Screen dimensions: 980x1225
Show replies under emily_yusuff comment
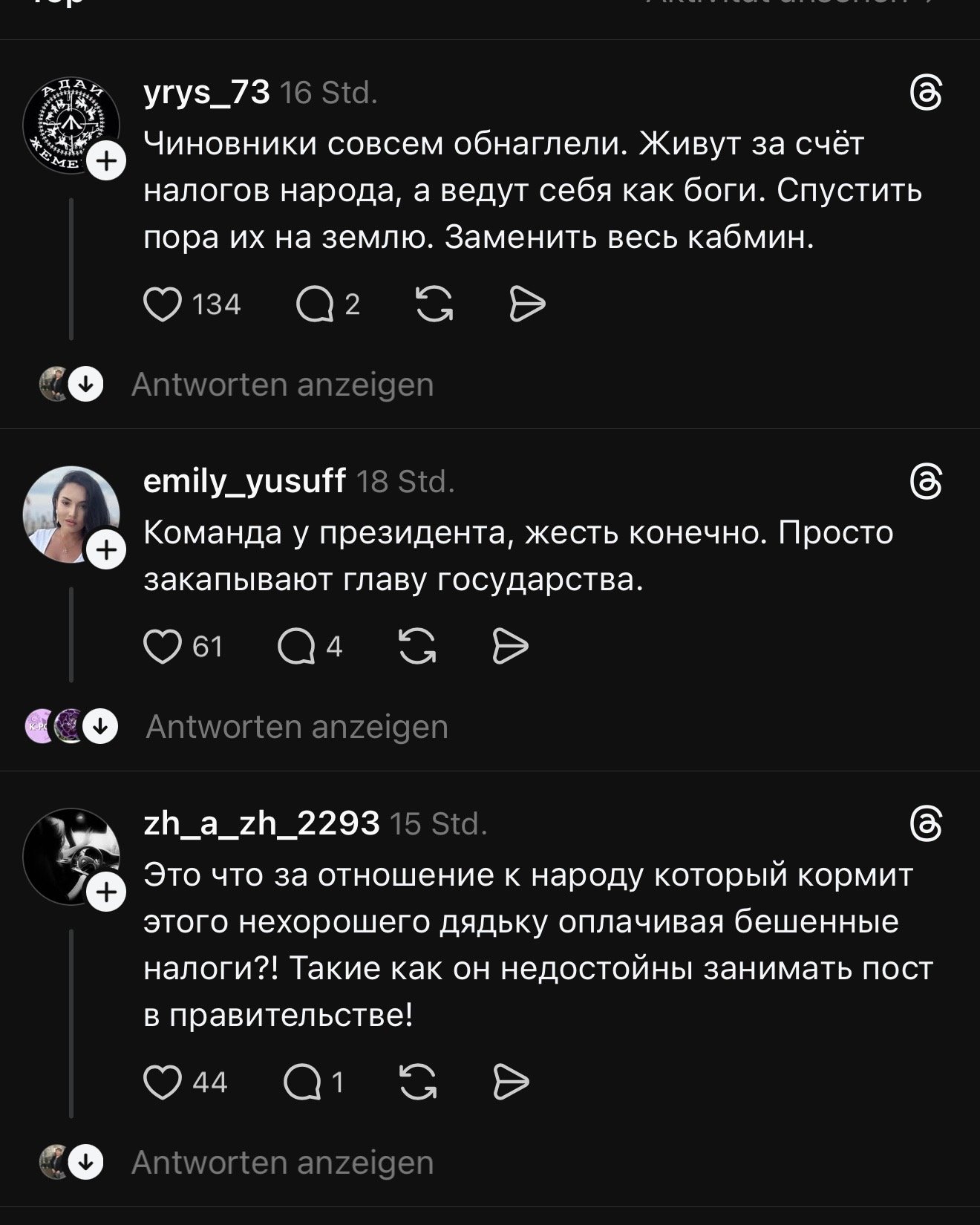tap(297, 726)
